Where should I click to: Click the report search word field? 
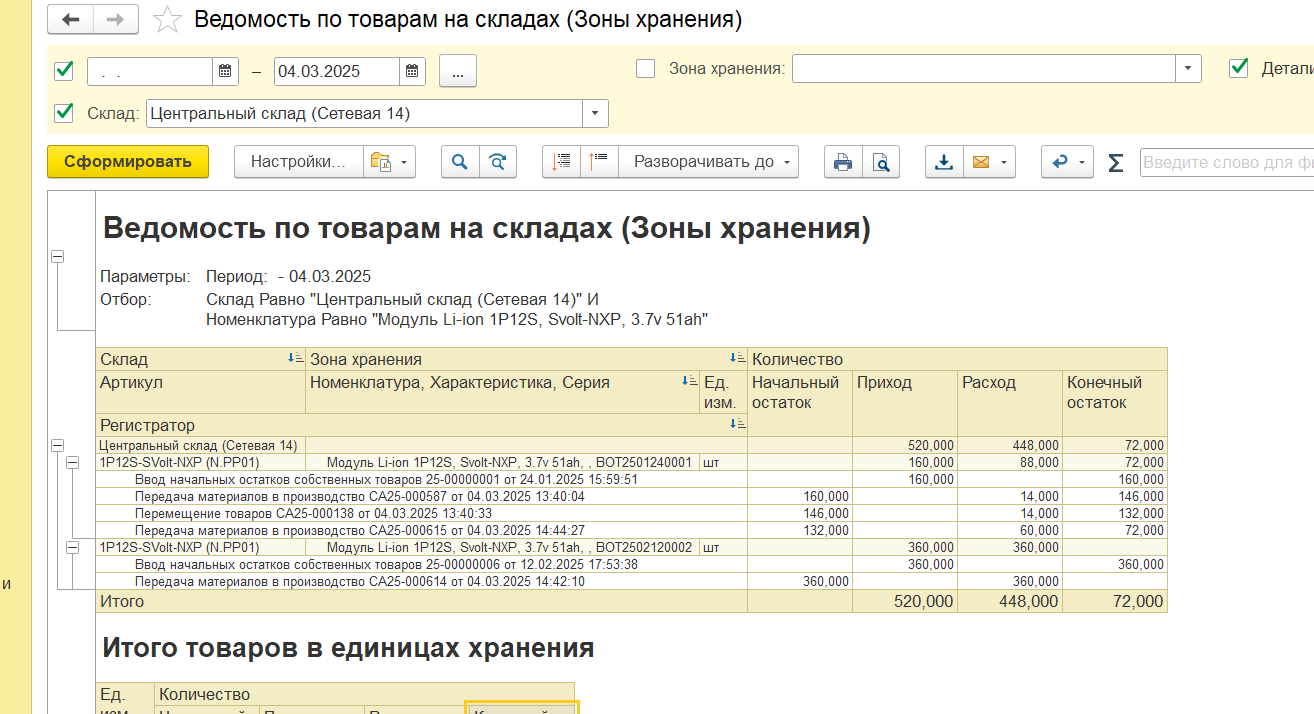tap(1227, 162)
